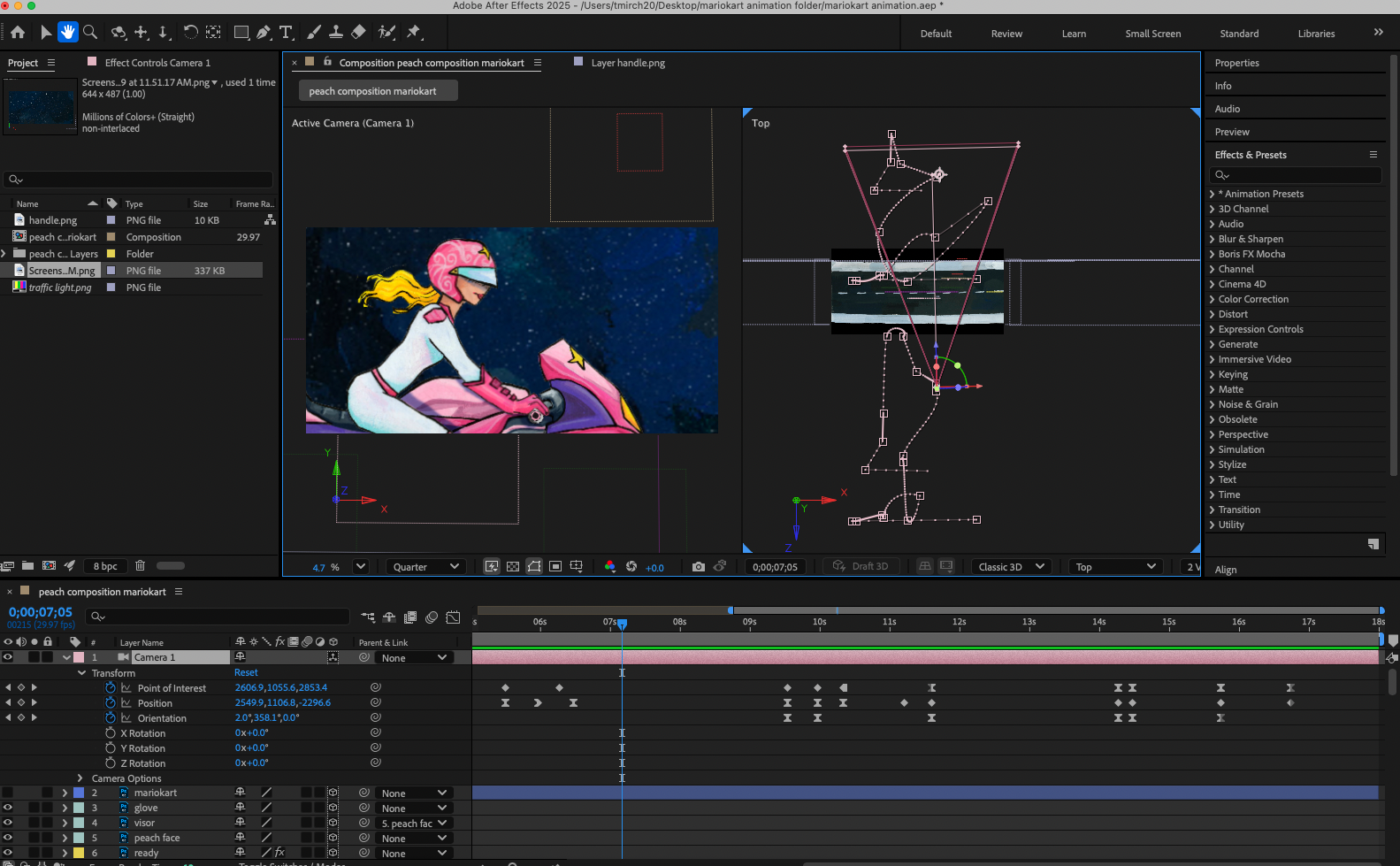Select the Orbit camera tool

pos(119,33)
